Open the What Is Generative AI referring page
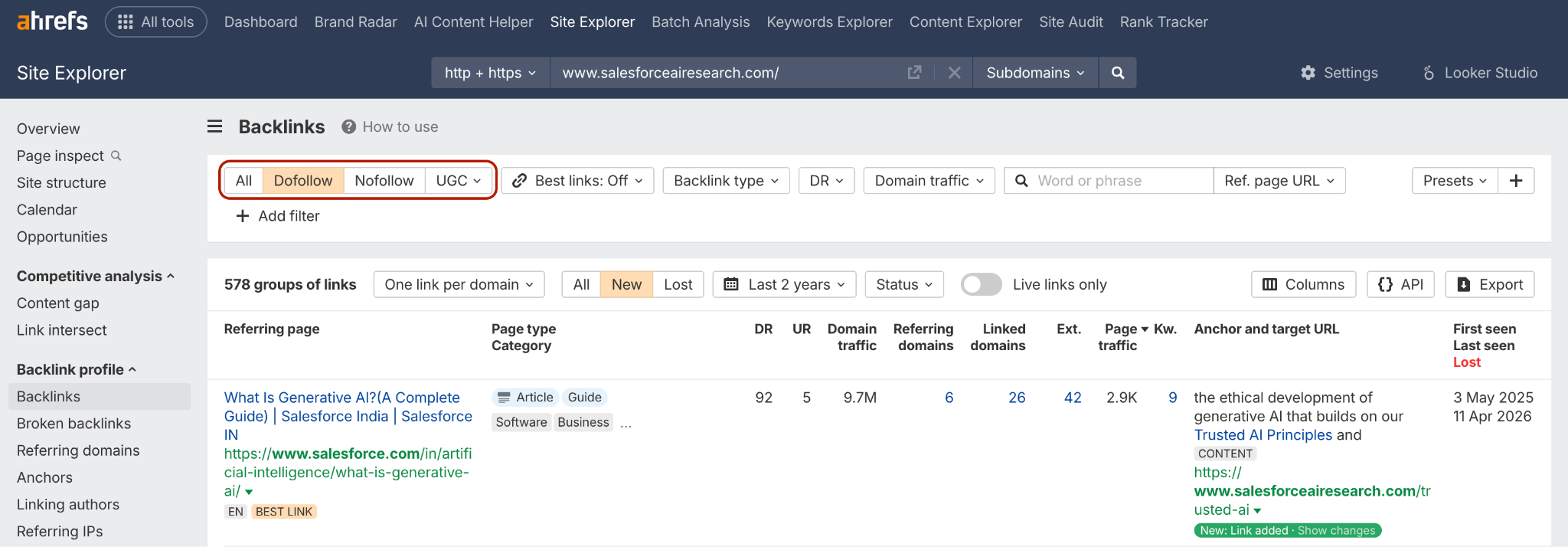Screen dimensions: 1568x547 (x=348, y=416)
